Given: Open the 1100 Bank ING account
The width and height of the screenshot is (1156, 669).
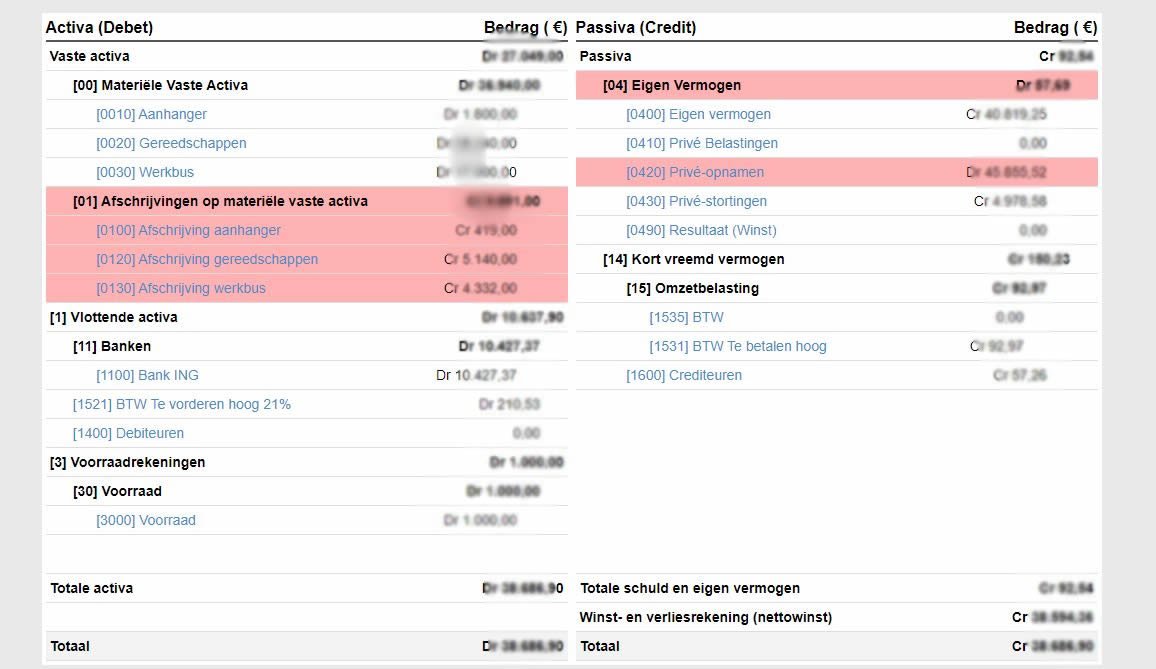Looking at the screenshot, I should 147,375.
